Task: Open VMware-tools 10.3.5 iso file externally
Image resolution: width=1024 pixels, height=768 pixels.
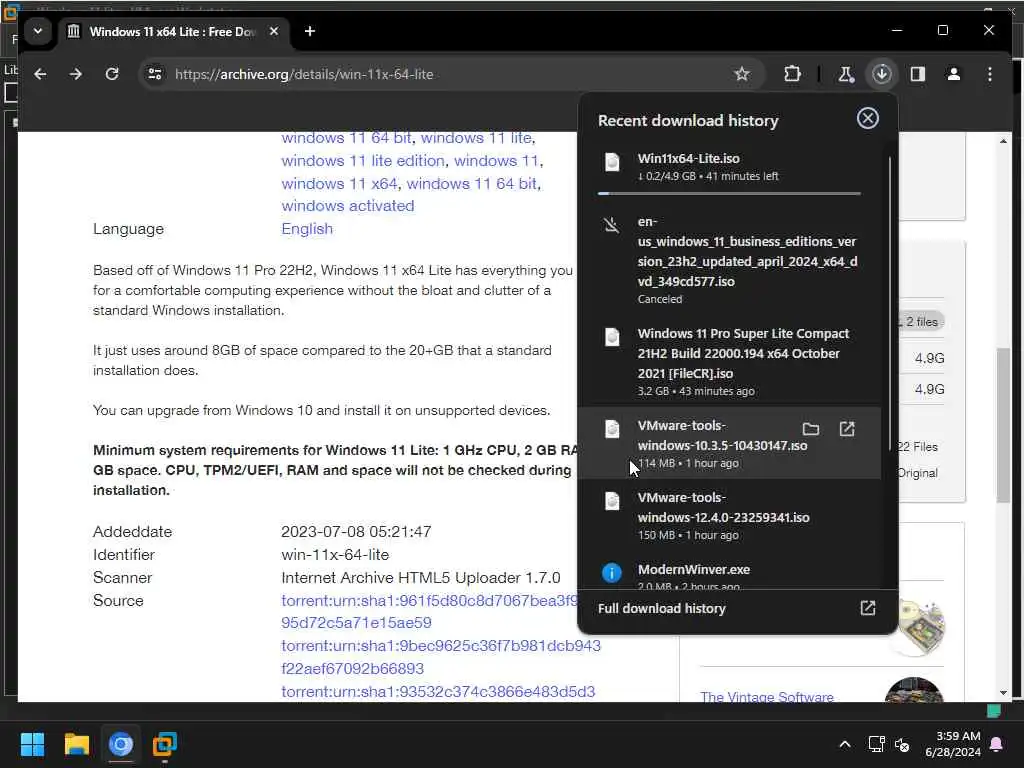Action: [847, 429]
